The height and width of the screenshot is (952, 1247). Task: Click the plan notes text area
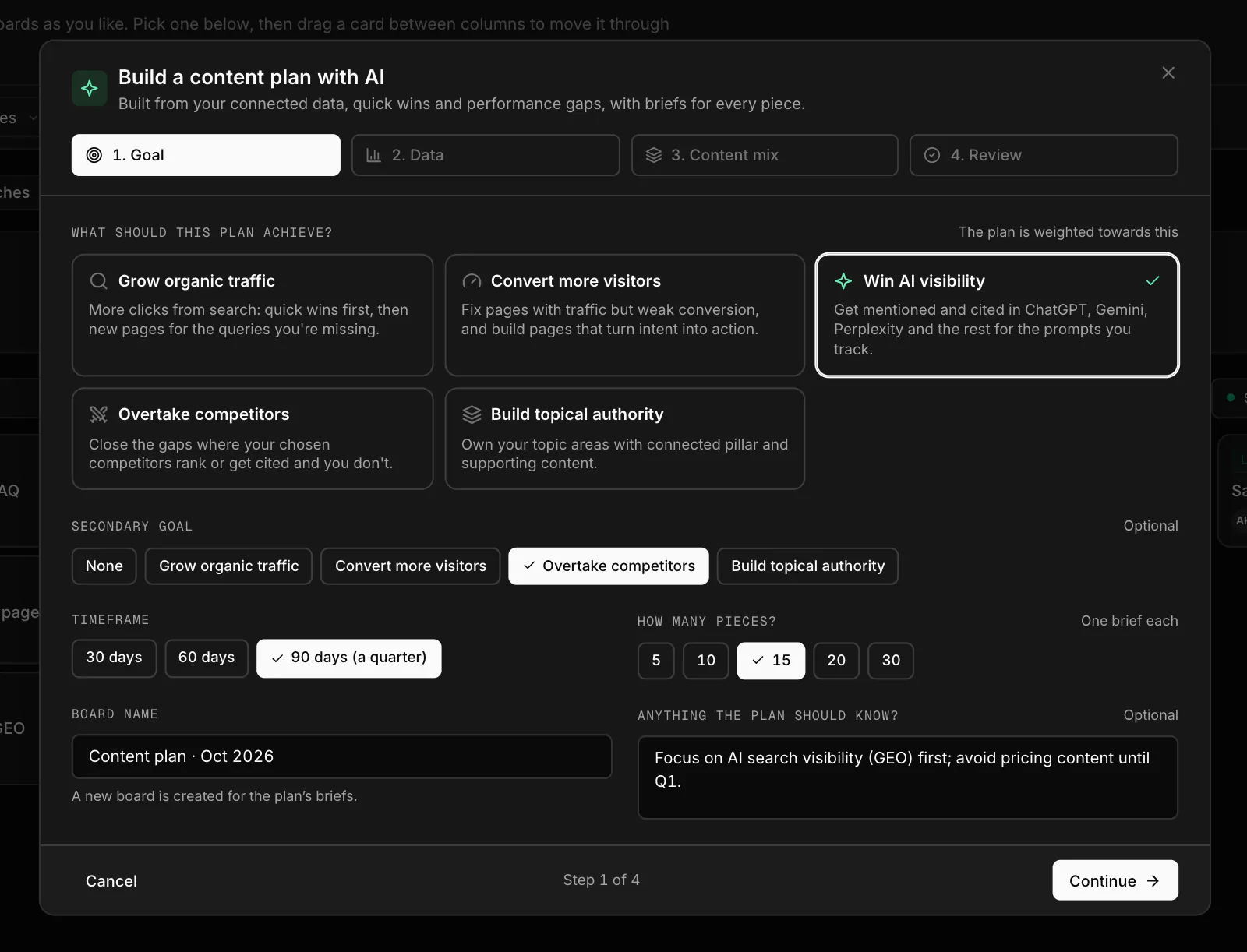[x=908, y=777]
